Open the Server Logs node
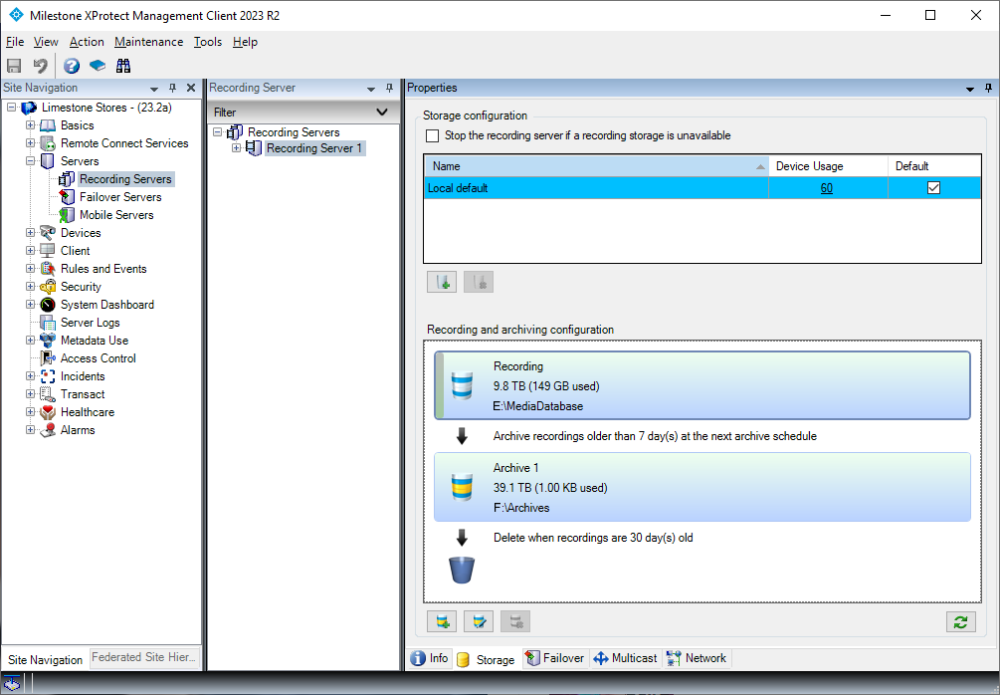This screenshot has height=695, width=1000. 90,323
